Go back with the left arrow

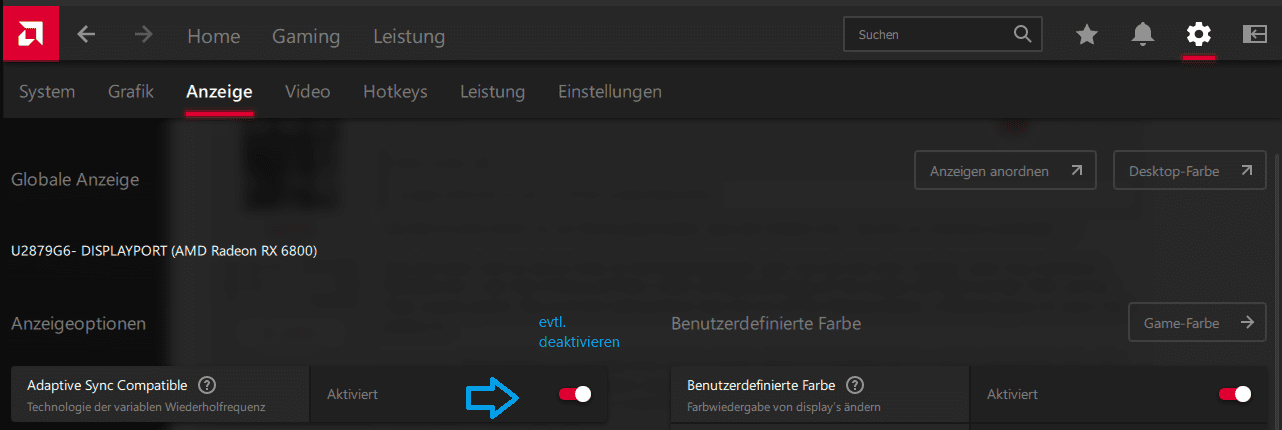87,35
